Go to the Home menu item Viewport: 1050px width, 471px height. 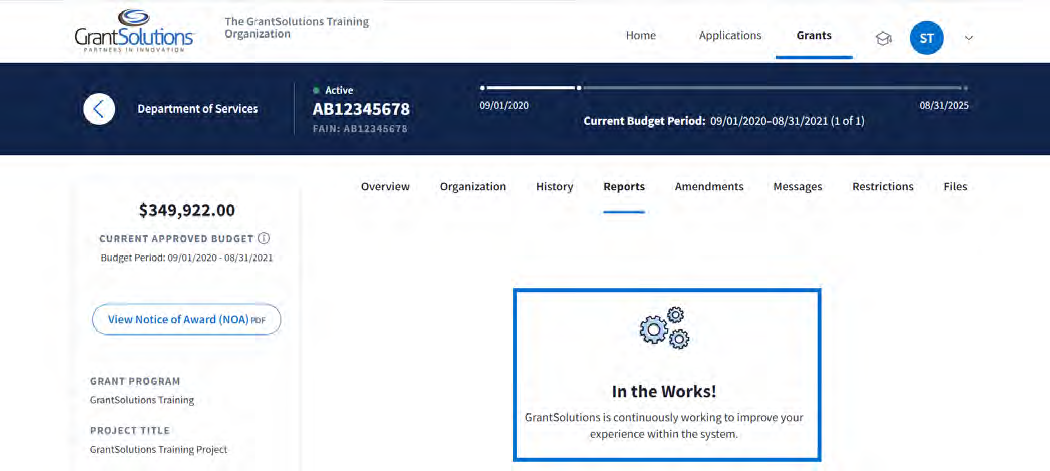coord(641,36)
